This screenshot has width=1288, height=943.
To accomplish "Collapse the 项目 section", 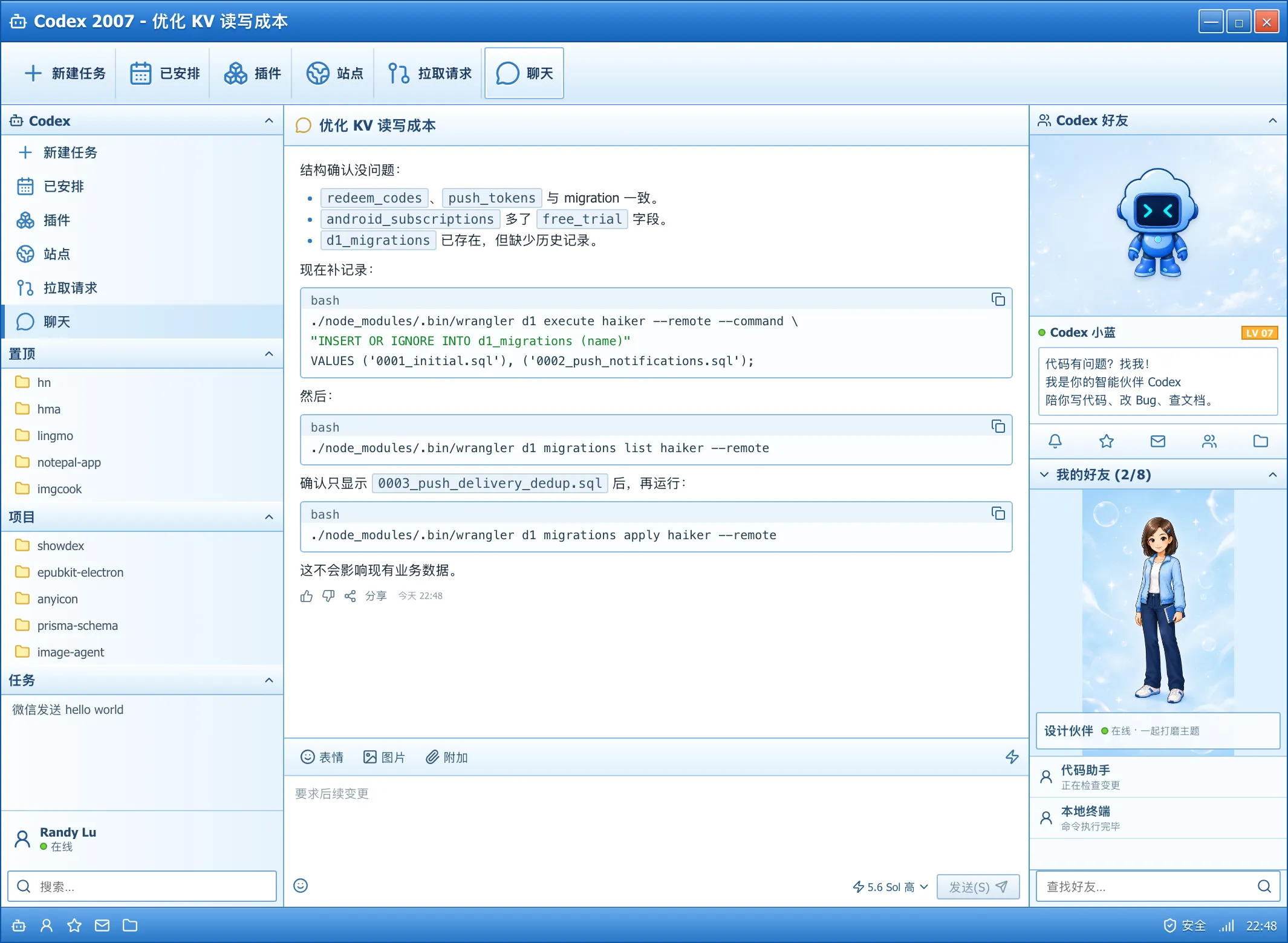I will (x=269, y=517).
